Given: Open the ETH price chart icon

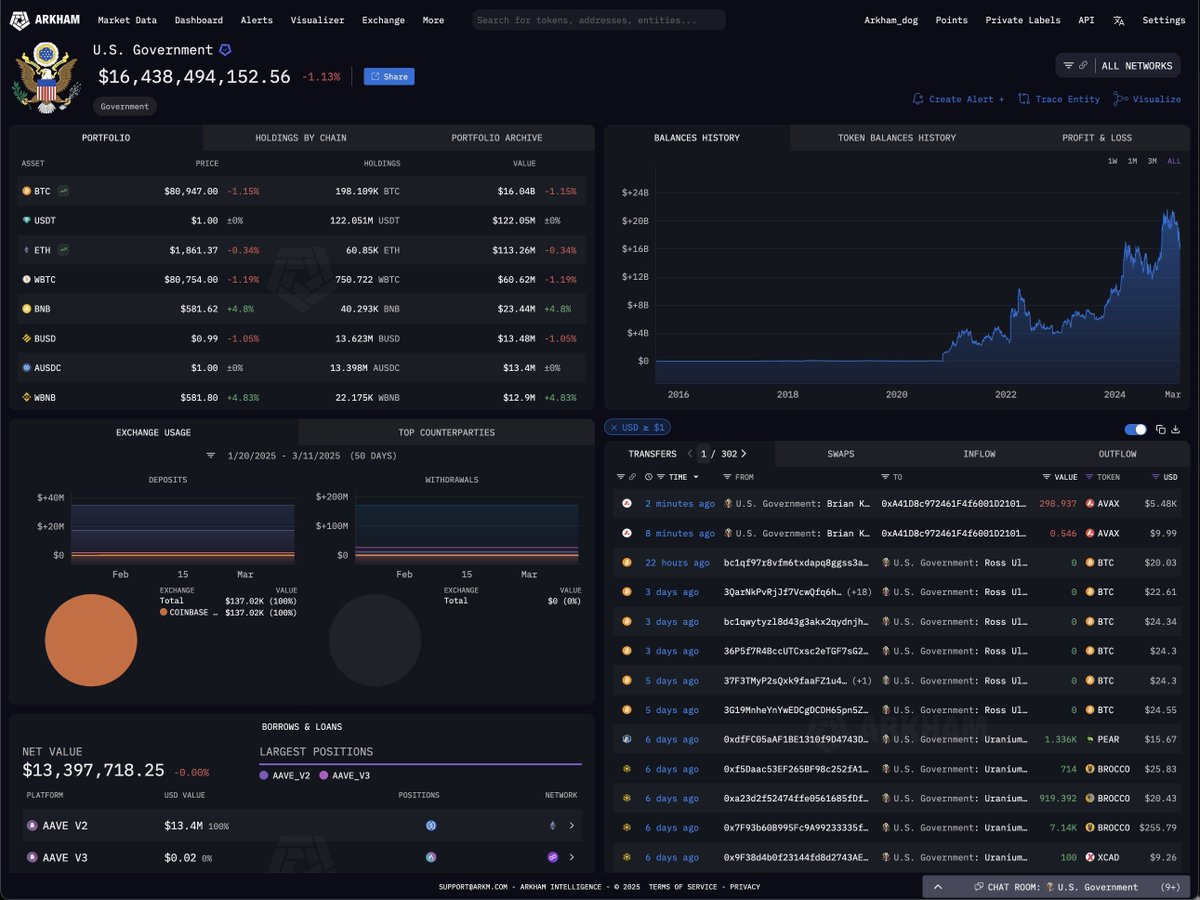Looking at the screenshot, I should tap(64, 249).
